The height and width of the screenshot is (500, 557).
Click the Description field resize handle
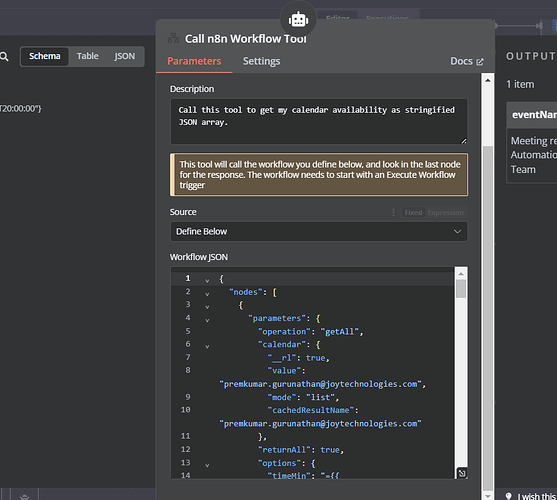(464, 141)
